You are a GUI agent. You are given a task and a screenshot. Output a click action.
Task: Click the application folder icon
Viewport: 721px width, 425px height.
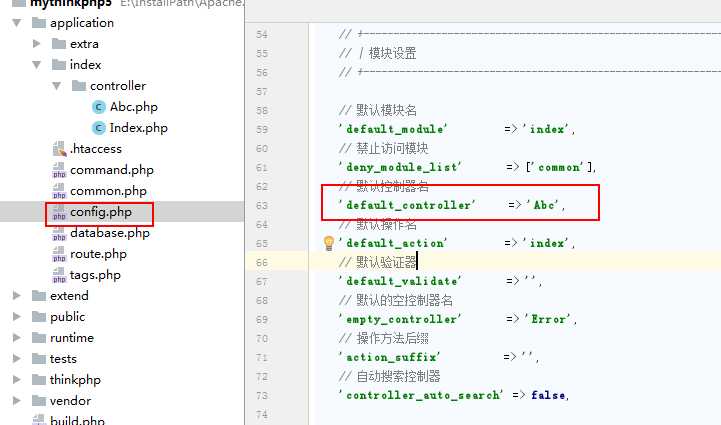[x=39, y=23]
